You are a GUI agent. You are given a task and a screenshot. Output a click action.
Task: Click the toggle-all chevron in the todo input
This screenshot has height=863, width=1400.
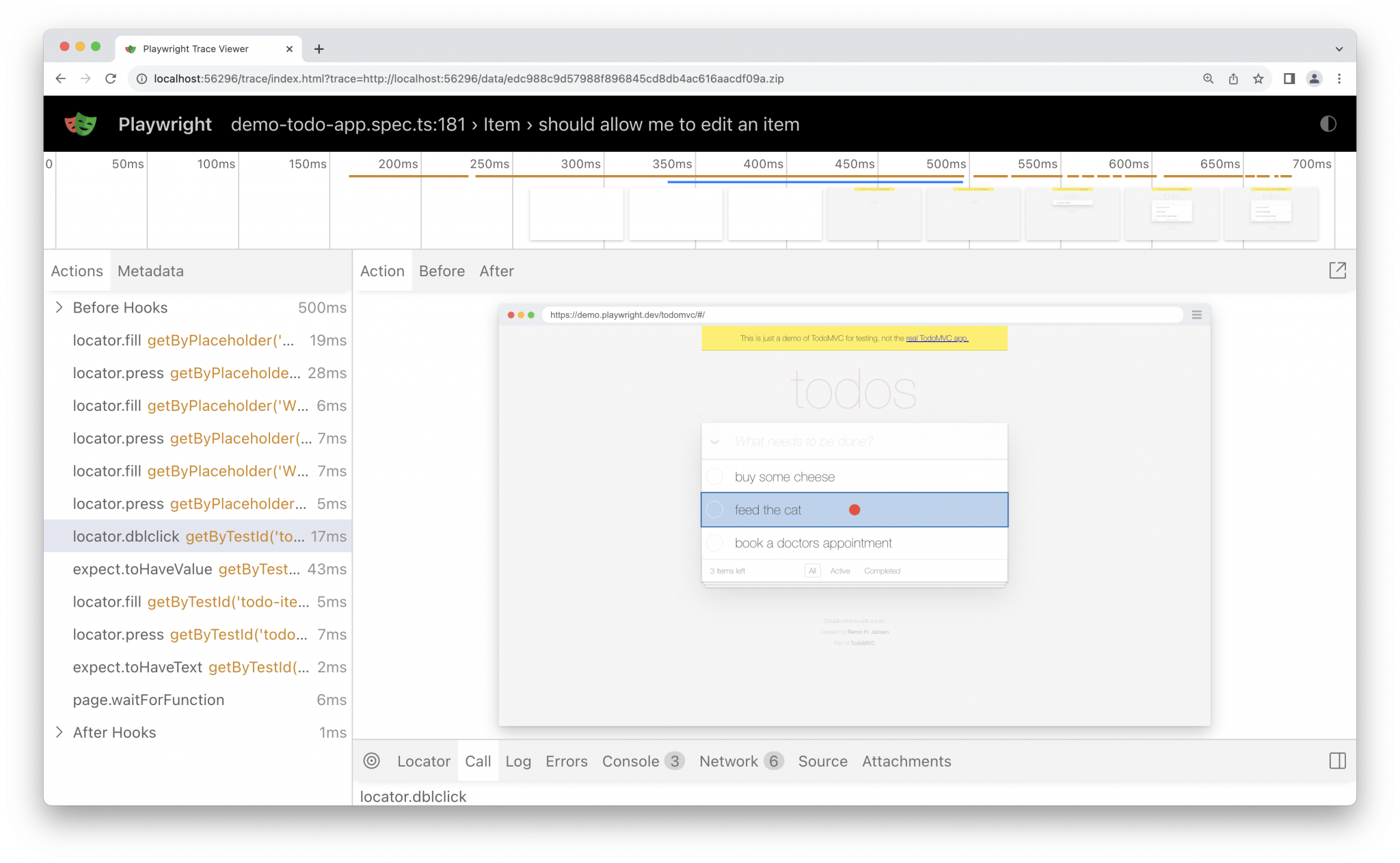point(715,441)
